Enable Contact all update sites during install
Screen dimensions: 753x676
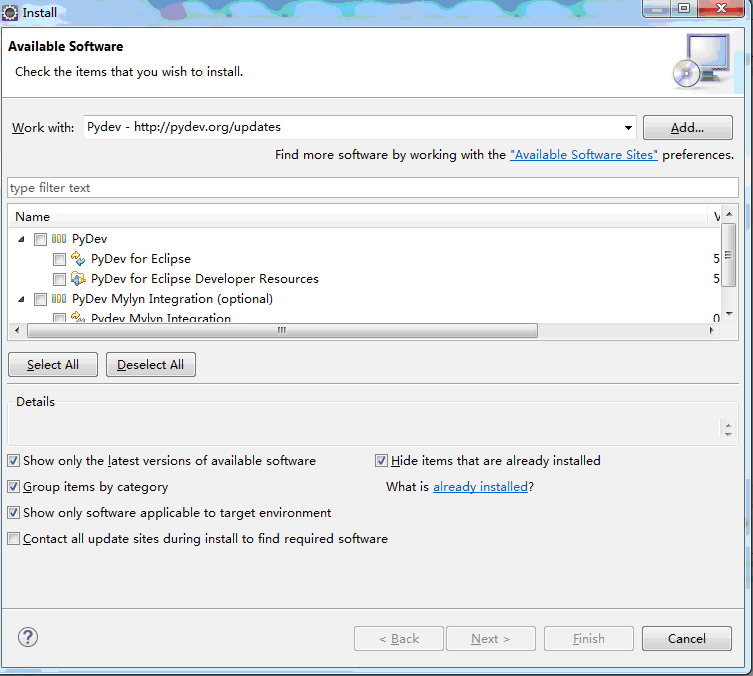tap(13, 538)
